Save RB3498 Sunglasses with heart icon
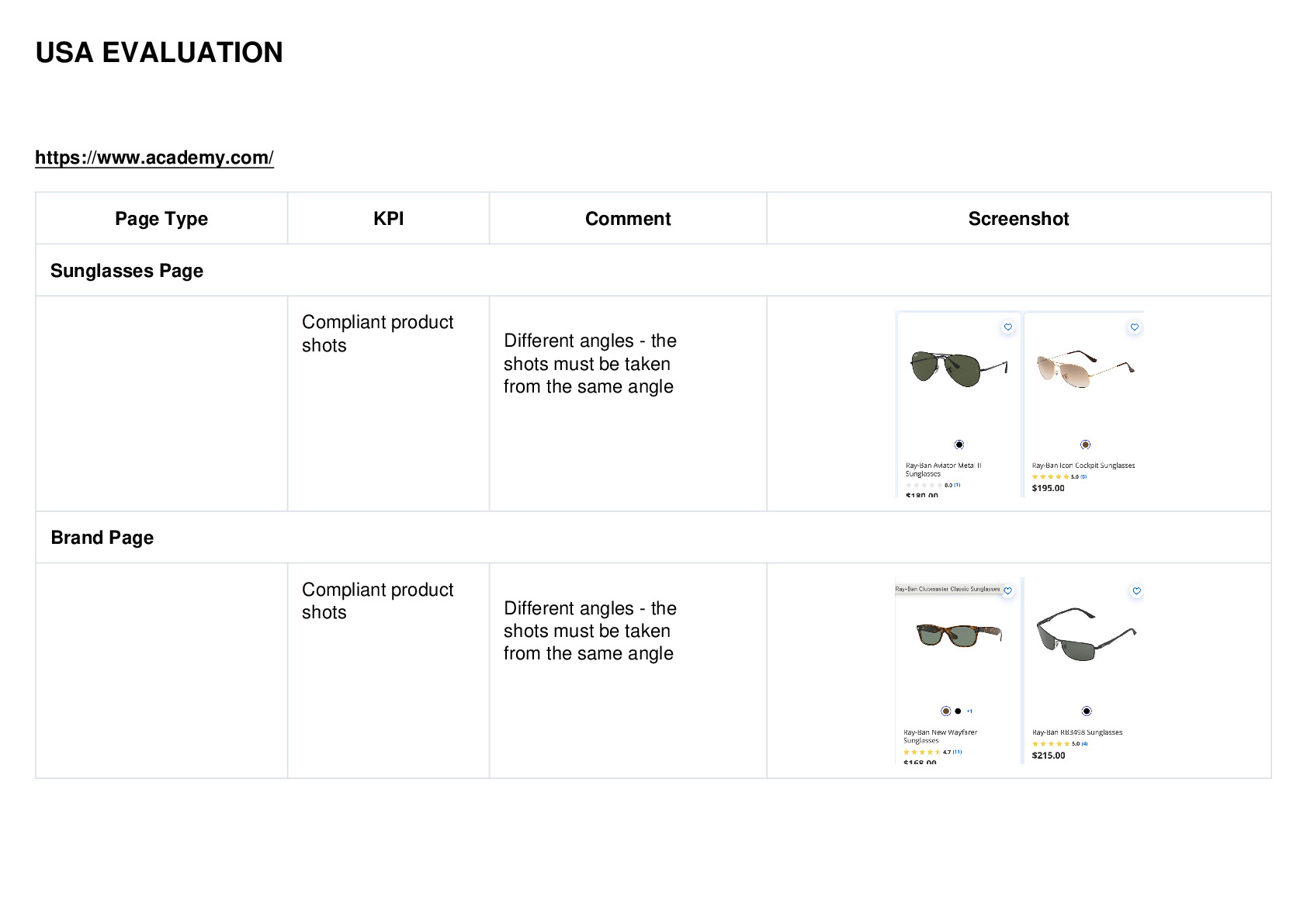The height and width of the screenshot is (924, 1307). pos(1137,591)
